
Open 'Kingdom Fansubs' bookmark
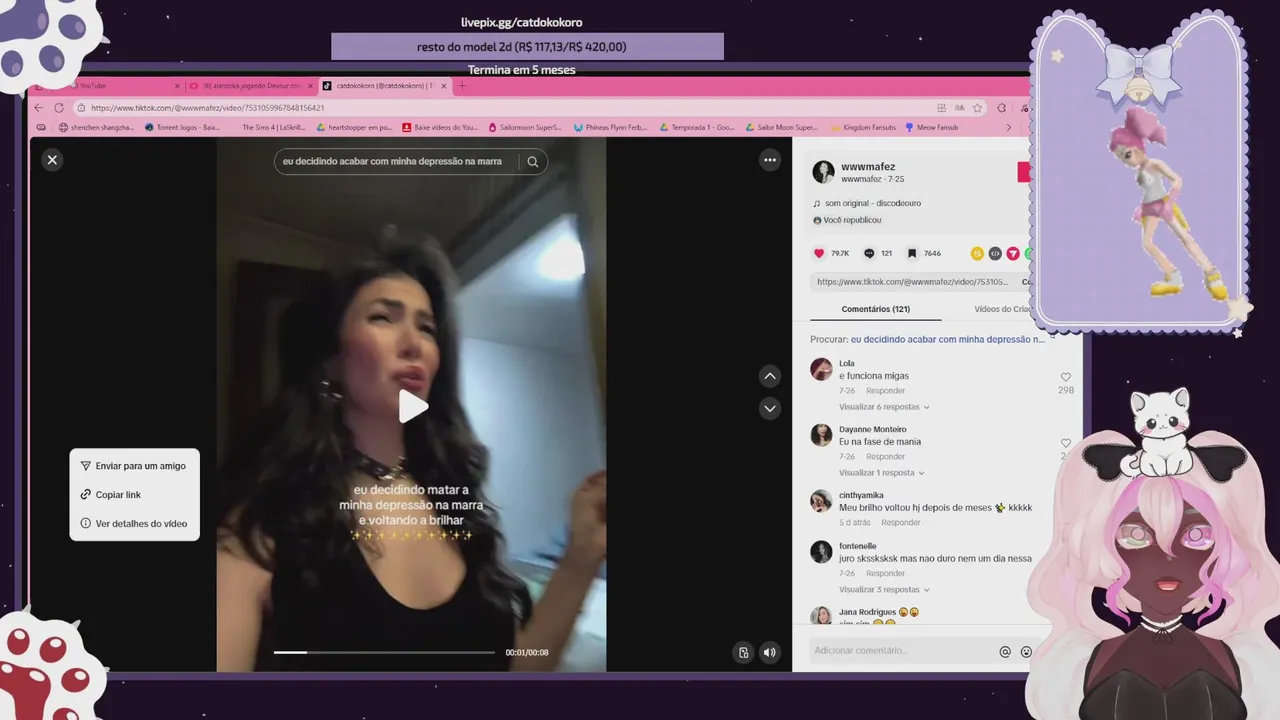(863, 127)
